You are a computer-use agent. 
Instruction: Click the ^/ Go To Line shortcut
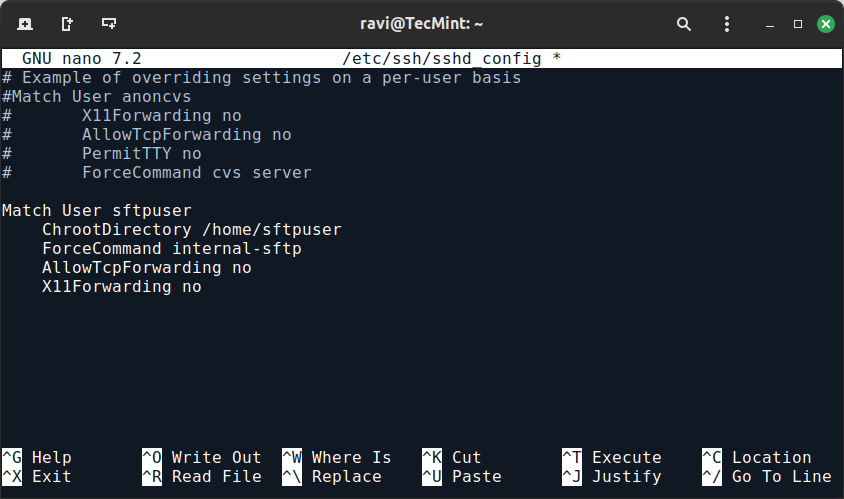767,477
